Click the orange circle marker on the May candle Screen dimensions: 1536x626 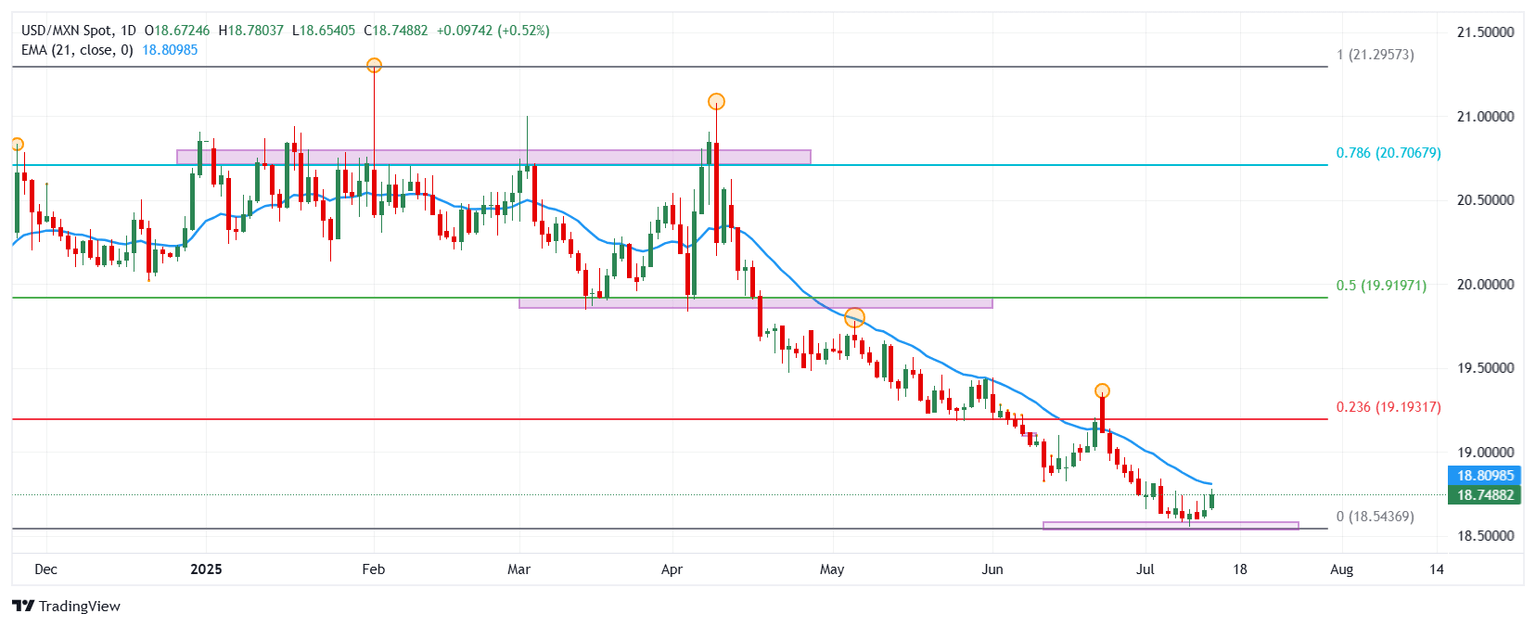point(854,318)
